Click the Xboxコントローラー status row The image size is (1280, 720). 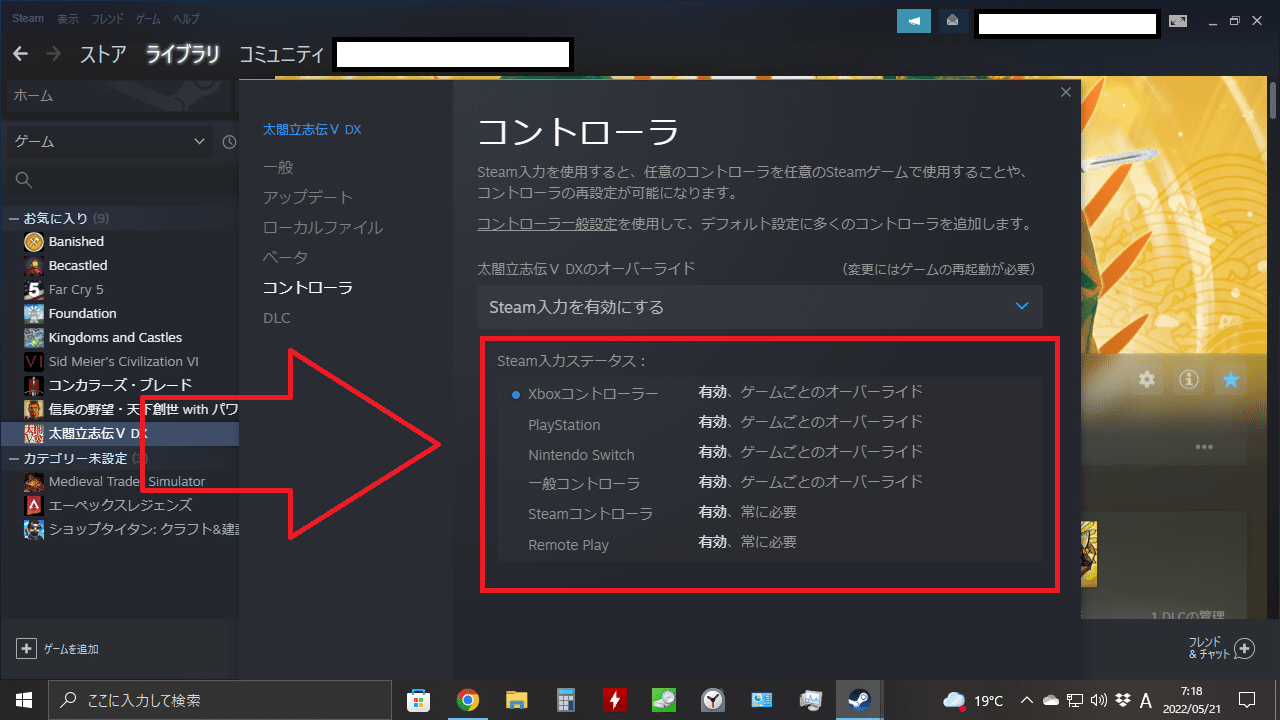pyautogui.click(x=769, y=393)
